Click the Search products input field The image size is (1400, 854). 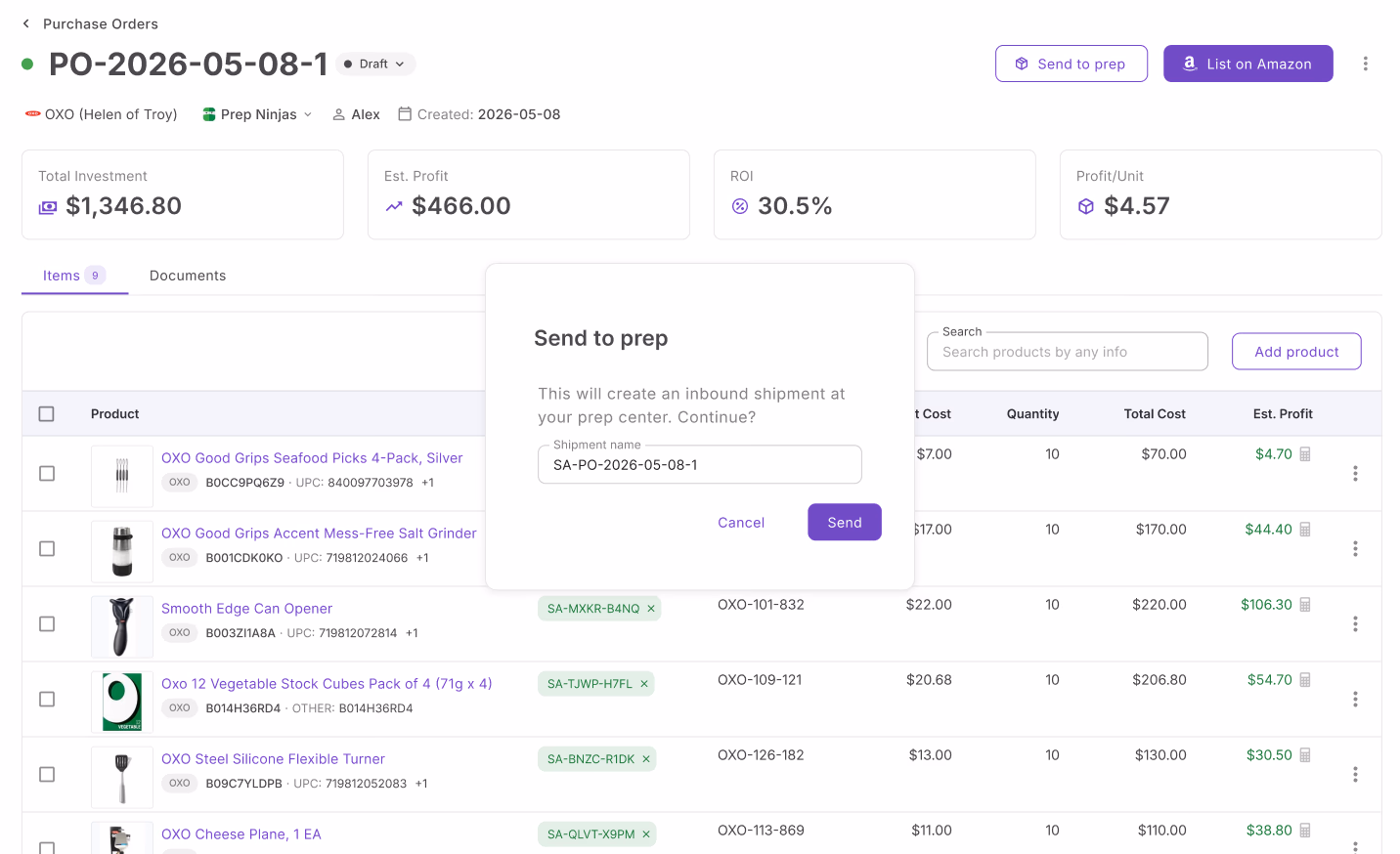(x=1067, y=352)
